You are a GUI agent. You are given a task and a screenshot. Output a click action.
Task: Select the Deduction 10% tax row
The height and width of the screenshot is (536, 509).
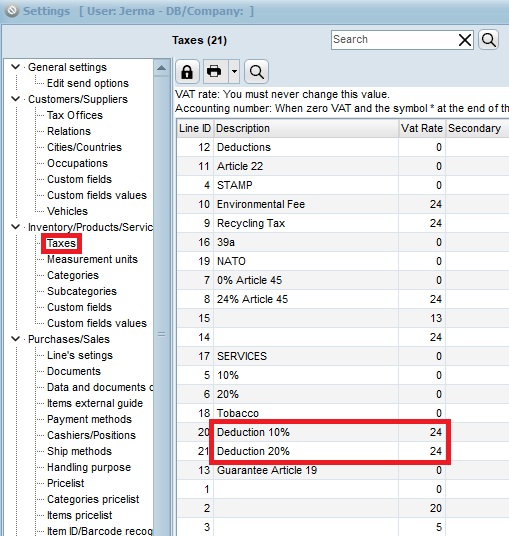point(343,432)
